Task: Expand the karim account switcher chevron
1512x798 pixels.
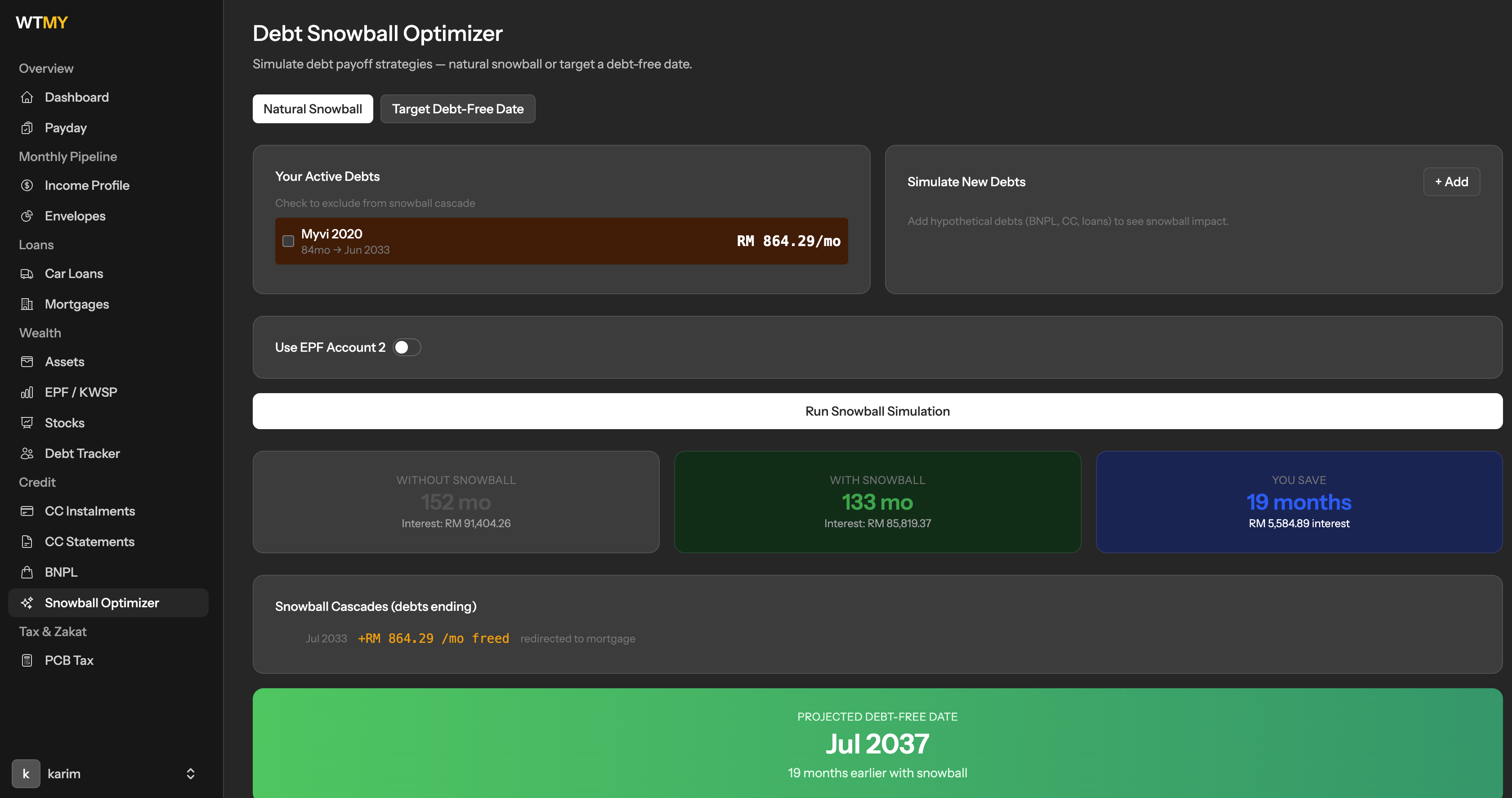Action: (190, 773)
